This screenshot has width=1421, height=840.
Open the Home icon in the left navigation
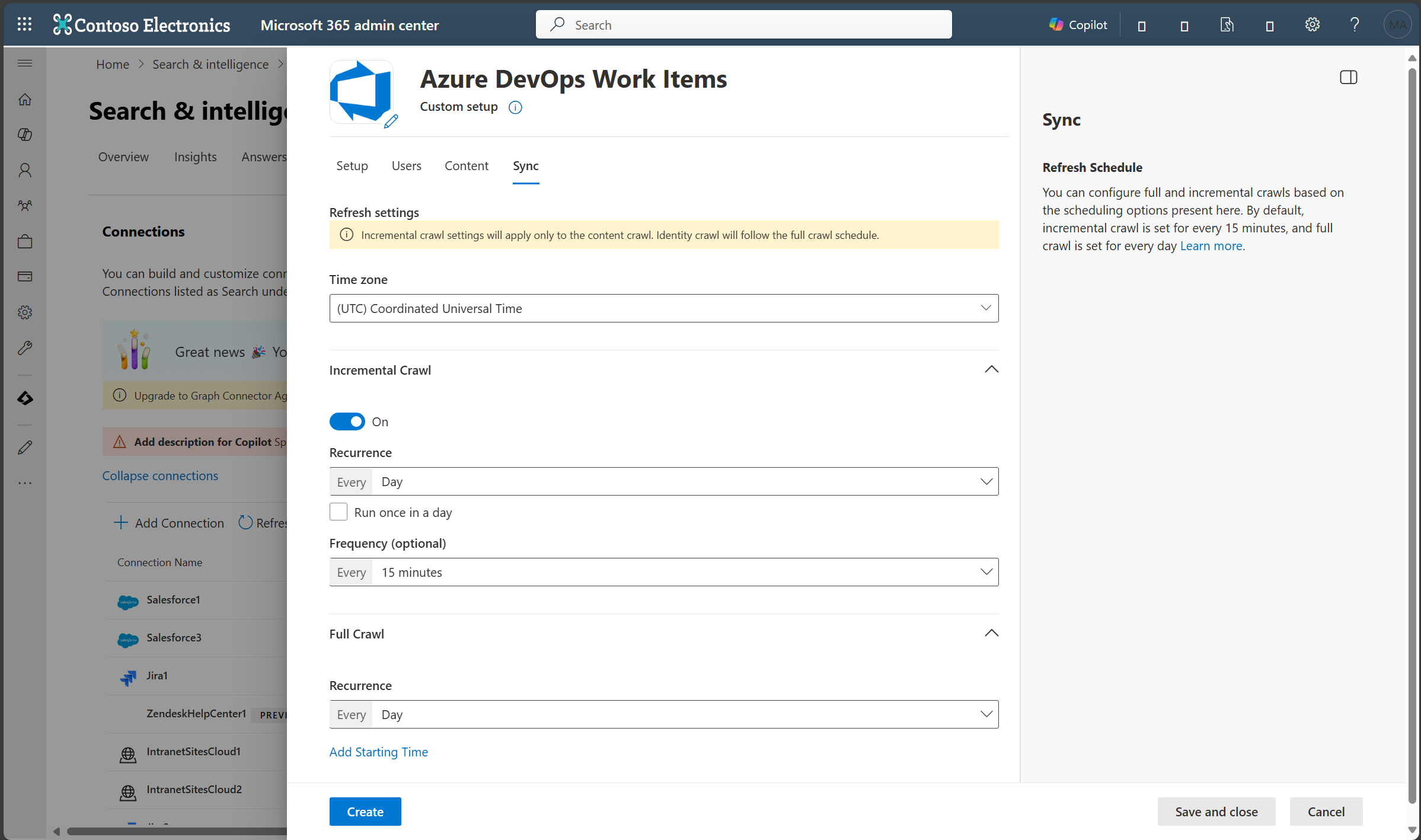tap(25, 99)
